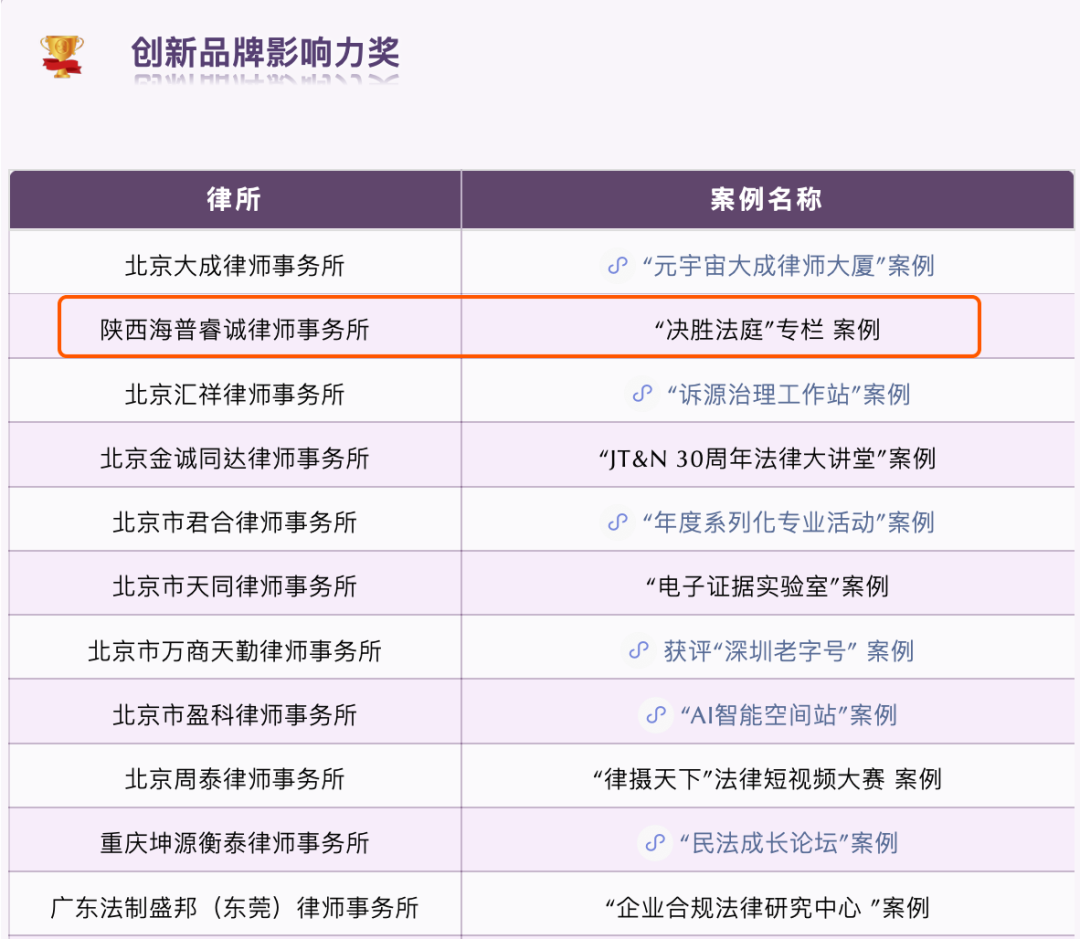Open the "年度系列化专业活动"案例 link
Image resolution: width=1080 pixels, height=939 pixels.
click(787, 522)
